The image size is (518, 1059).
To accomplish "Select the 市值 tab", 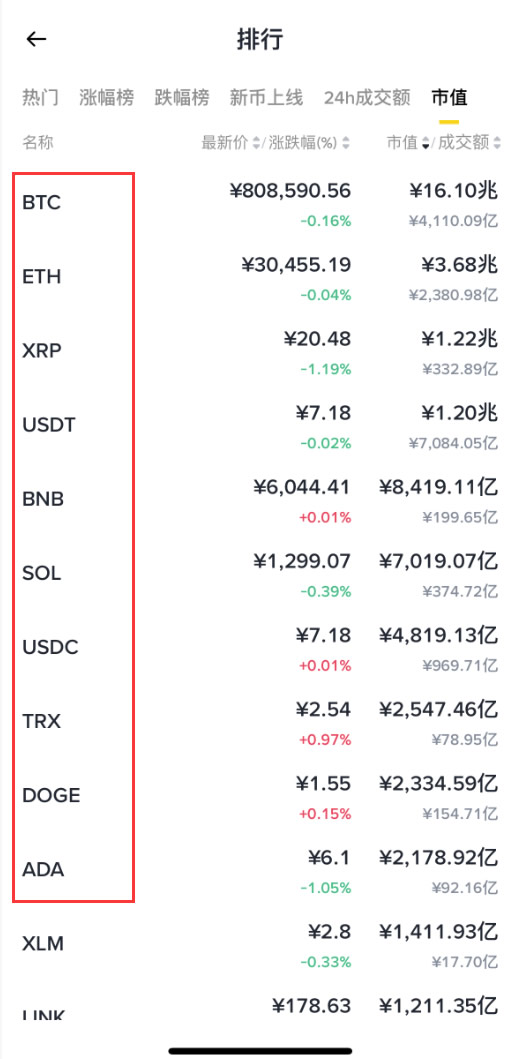I will (449, 97).
